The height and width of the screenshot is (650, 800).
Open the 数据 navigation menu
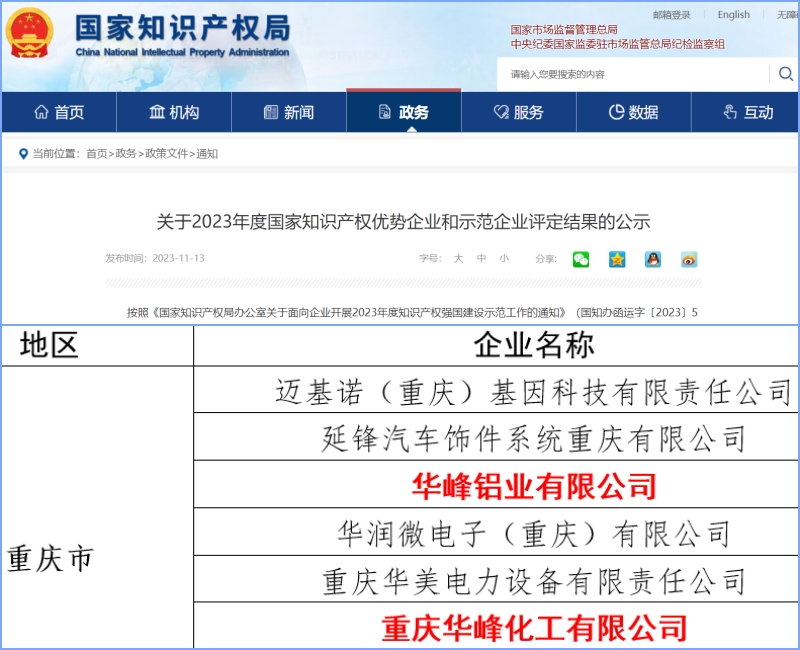634,112
